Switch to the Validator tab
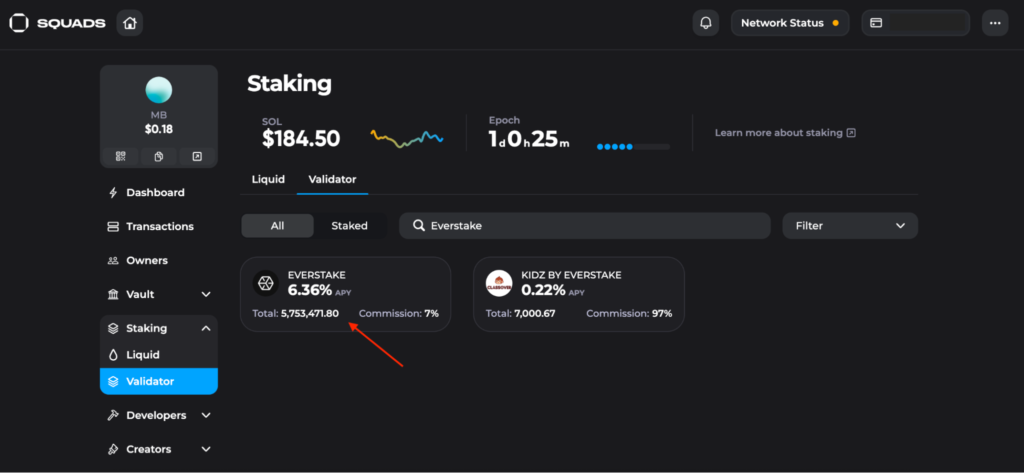1024x473 pixels. [x=332, y=179]
